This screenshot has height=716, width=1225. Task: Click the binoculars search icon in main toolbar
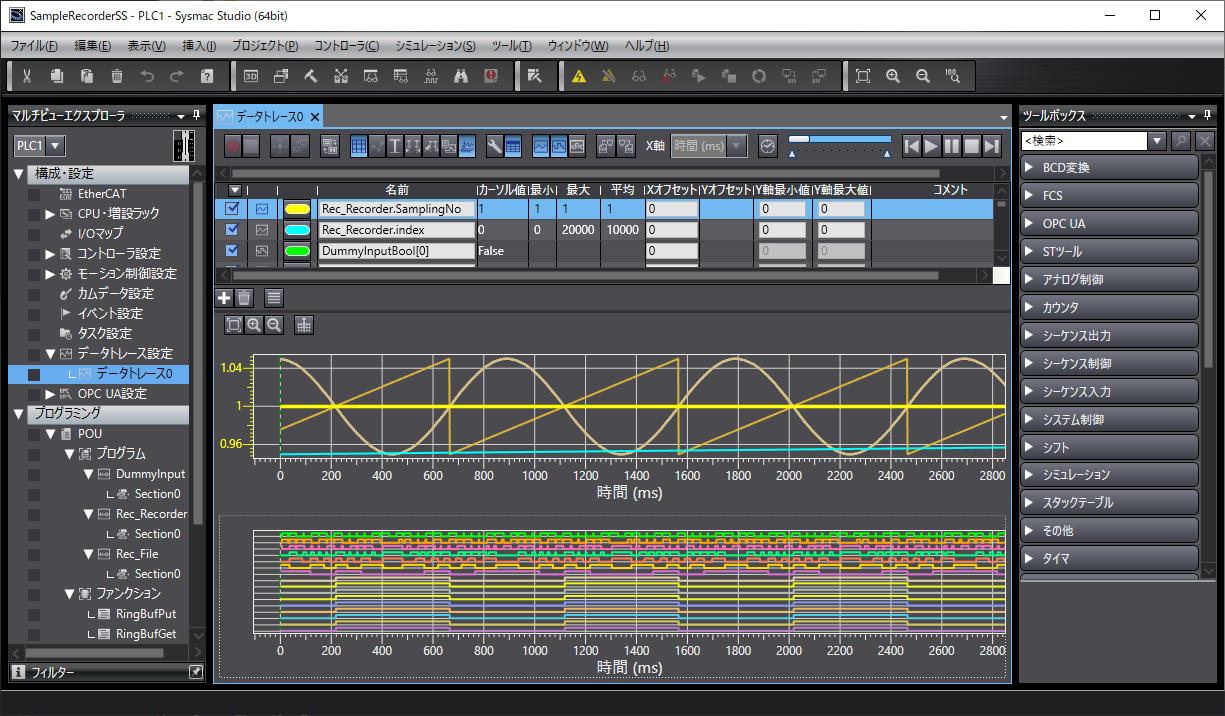[x=461, y=76]
